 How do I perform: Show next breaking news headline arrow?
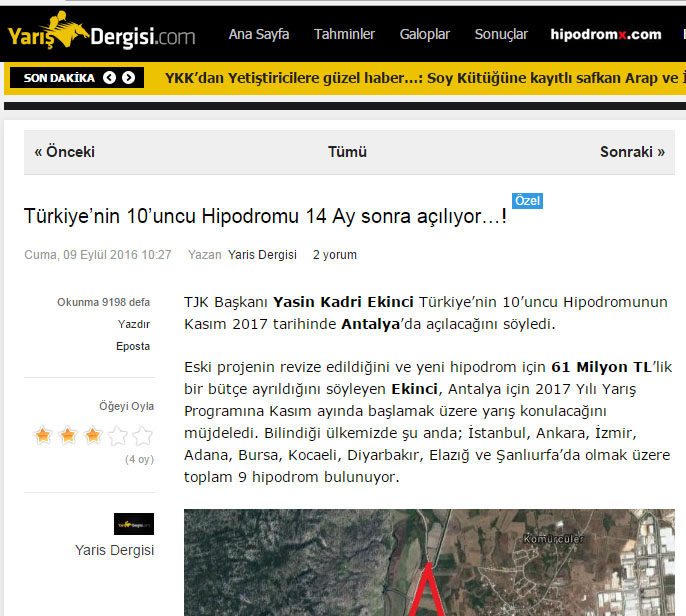129,78
